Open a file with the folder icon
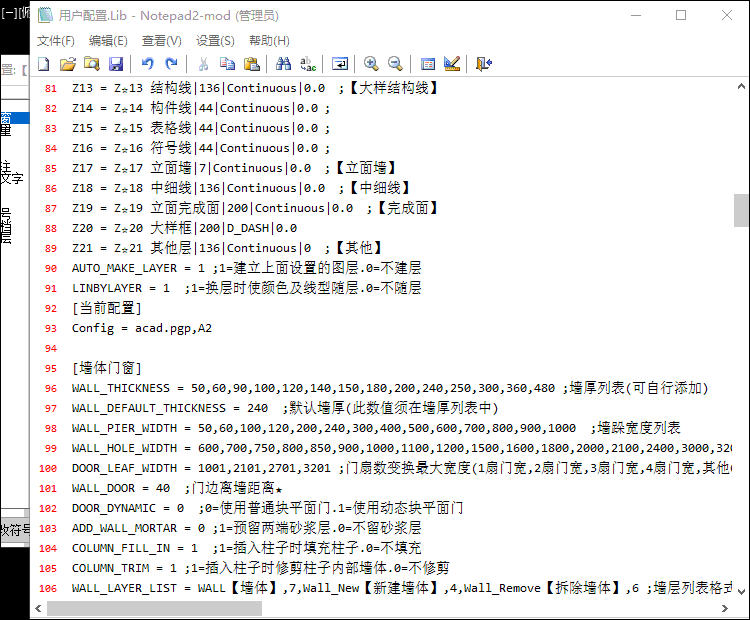Screen dimensions: 750x620 tap(68, 64)
